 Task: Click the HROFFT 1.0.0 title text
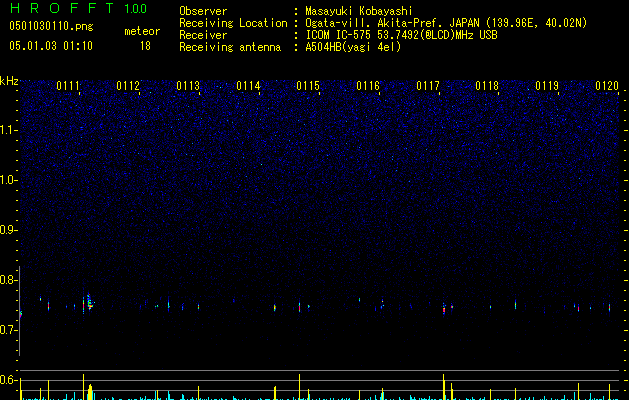point(78,8)
